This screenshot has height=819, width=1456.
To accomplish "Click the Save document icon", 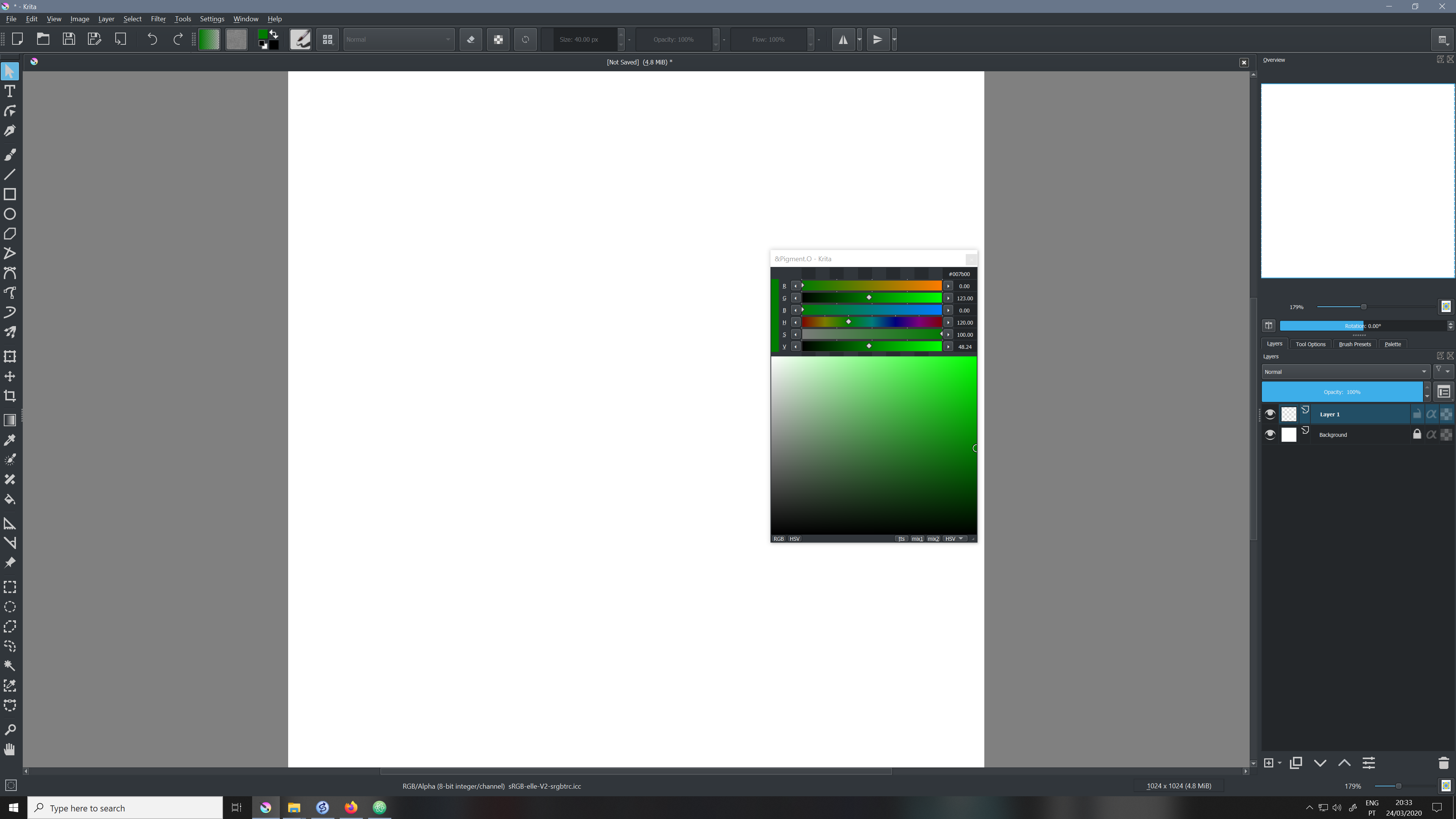I will pos(68,39).
